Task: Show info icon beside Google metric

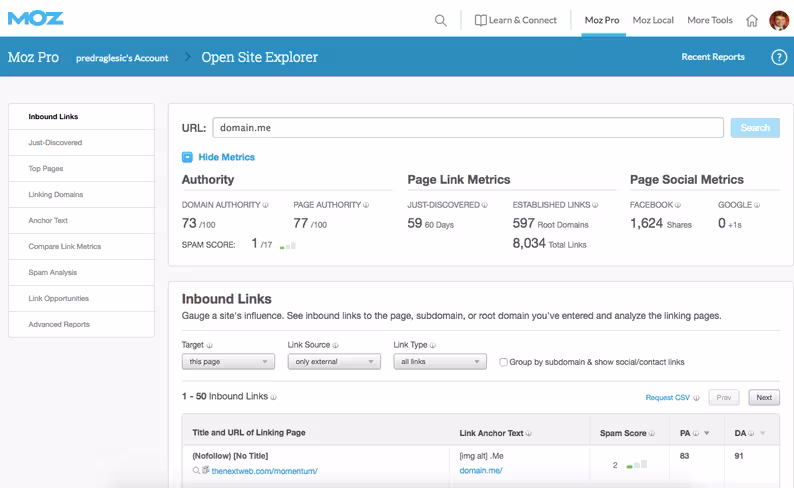Action: pos(757,205)
